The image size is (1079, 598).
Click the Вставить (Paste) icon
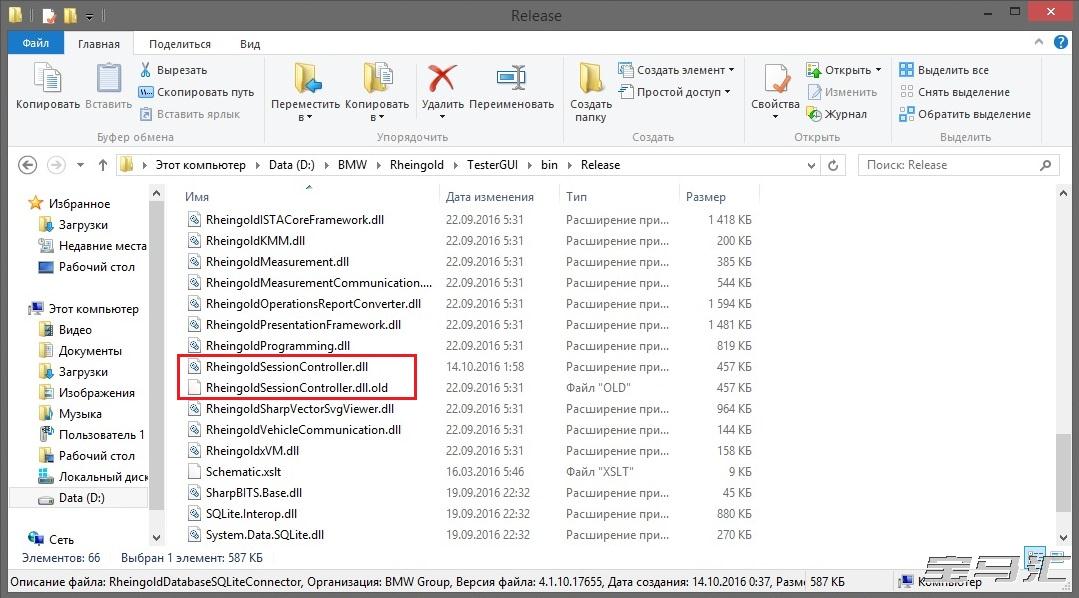108,78
